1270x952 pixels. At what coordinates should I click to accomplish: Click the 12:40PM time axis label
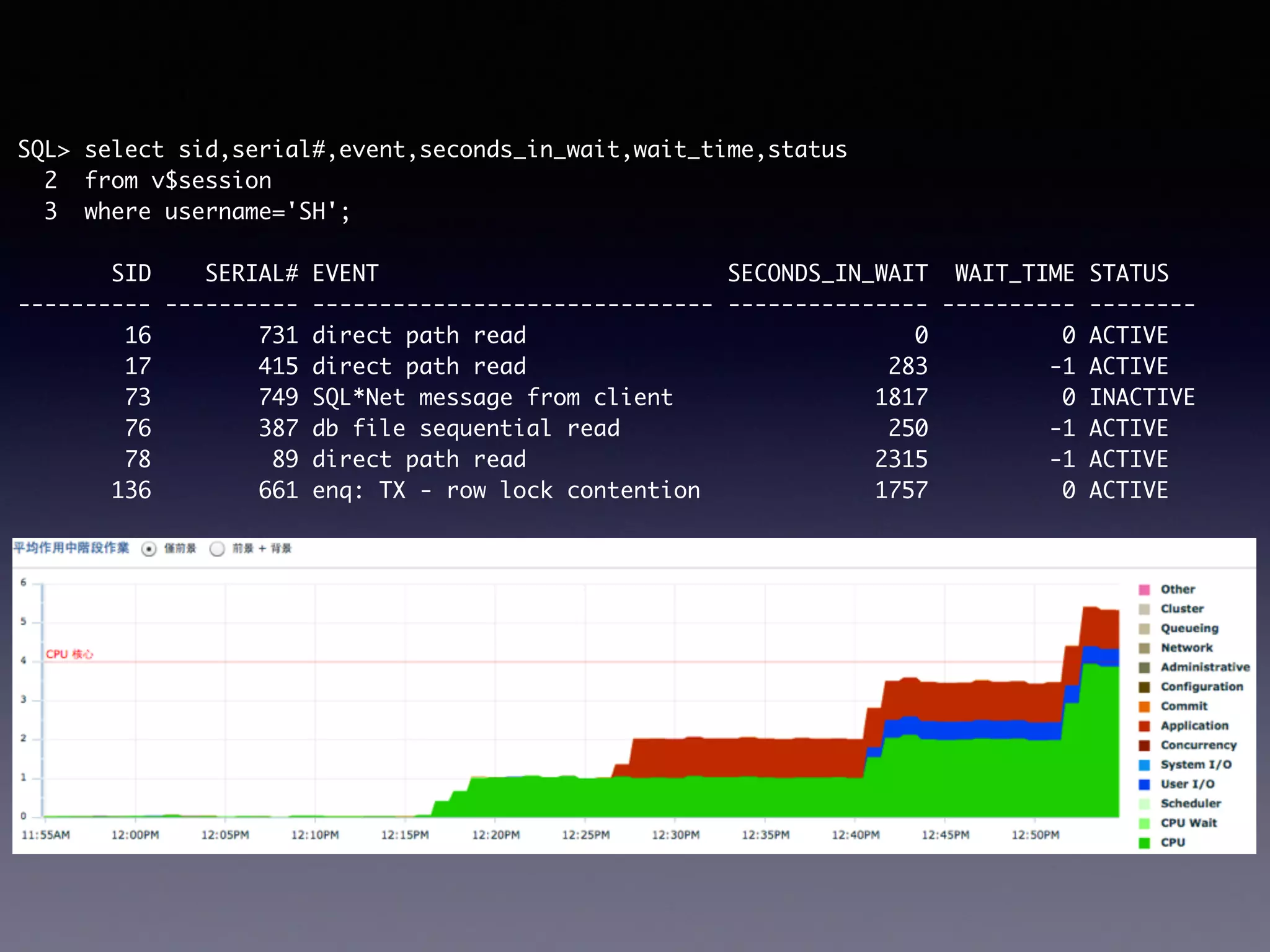tap(855, 835)
